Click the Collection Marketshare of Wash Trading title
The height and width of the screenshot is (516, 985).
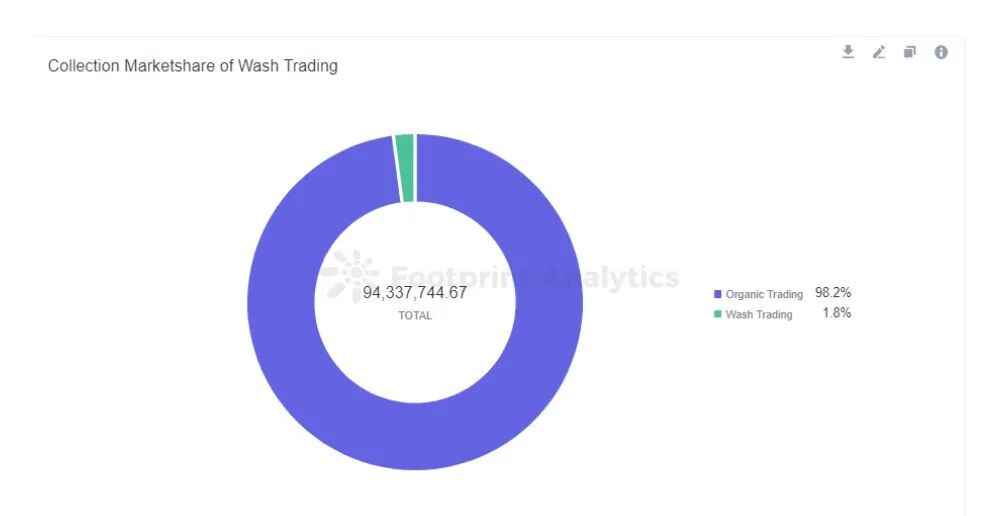click(x=193, y=66)
